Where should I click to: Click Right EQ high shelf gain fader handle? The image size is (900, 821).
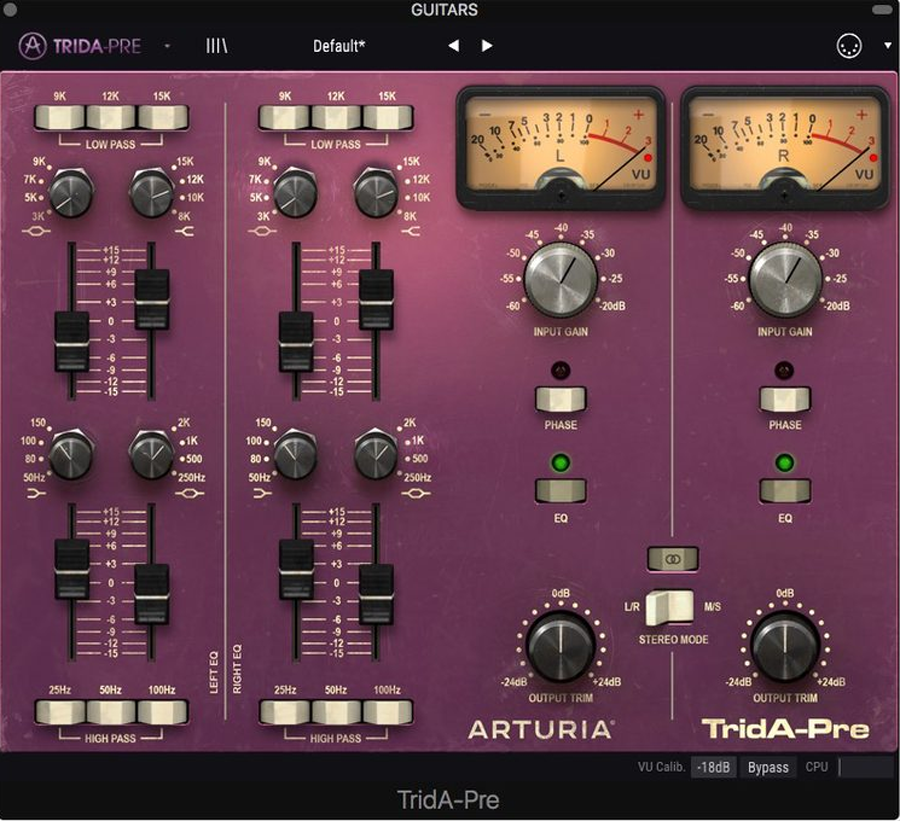pos(376,300)
